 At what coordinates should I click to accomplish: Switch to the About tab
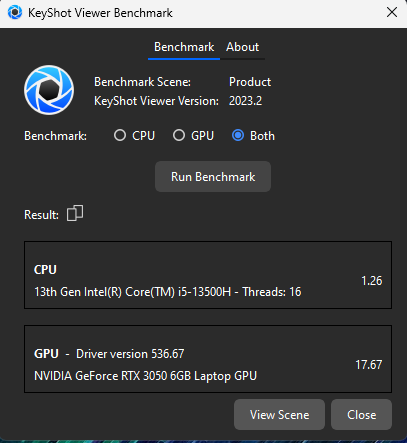pos(242,47)
